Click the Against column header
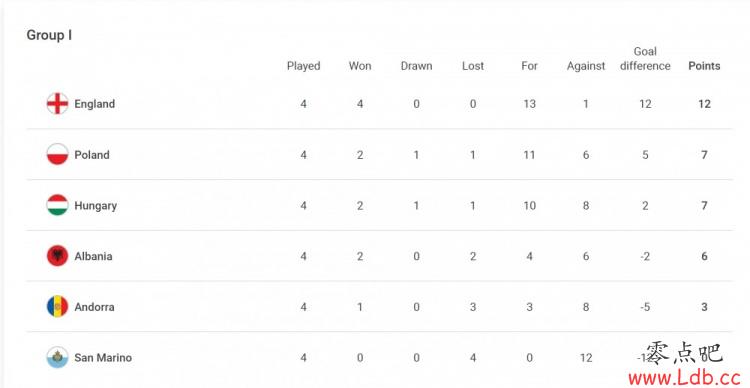The image size is (750, 388). click(x=586, y=67)
